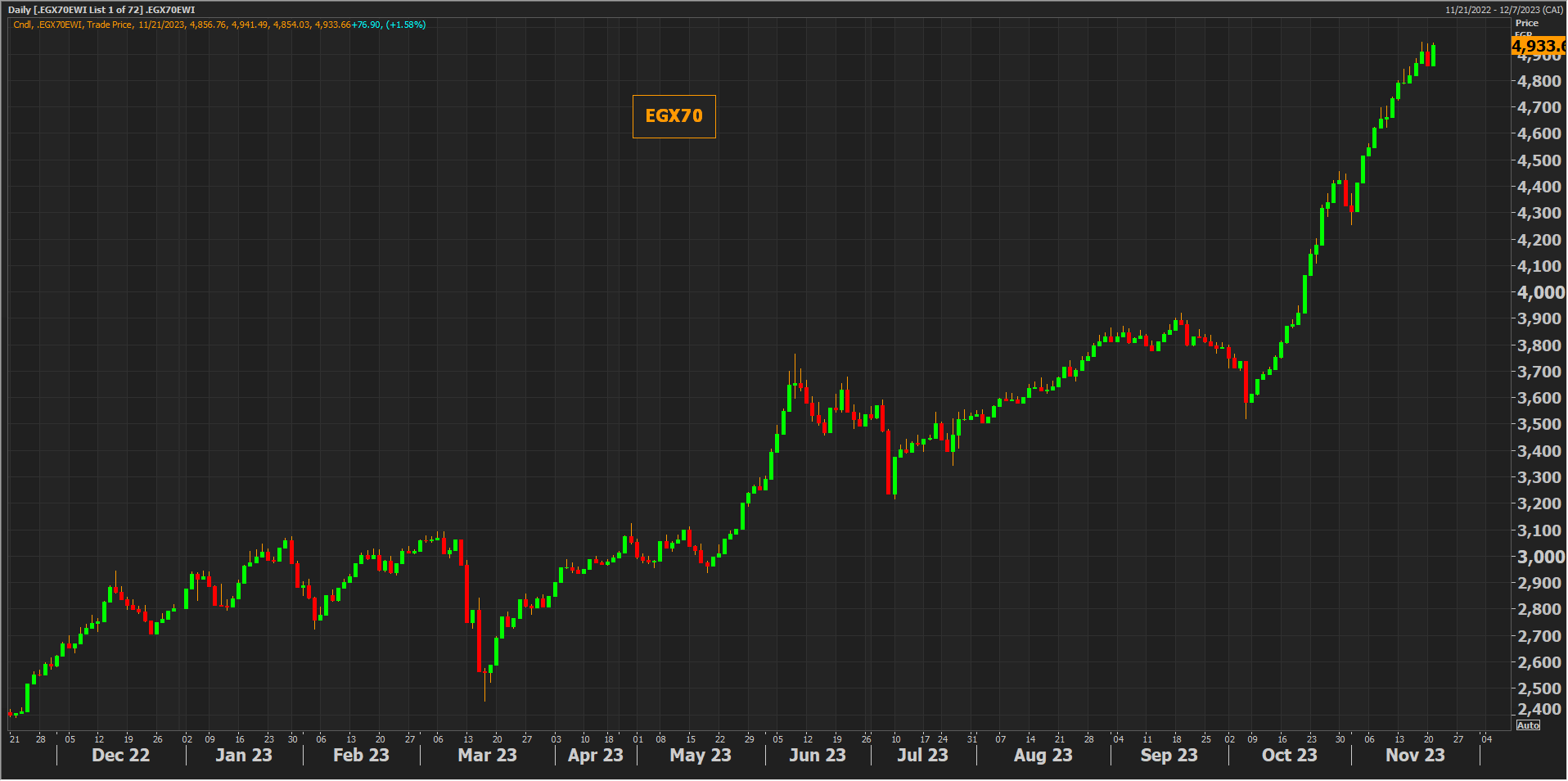Select the EGX70 orange text annotation
1568x781 pixels.
coord(674,116)
